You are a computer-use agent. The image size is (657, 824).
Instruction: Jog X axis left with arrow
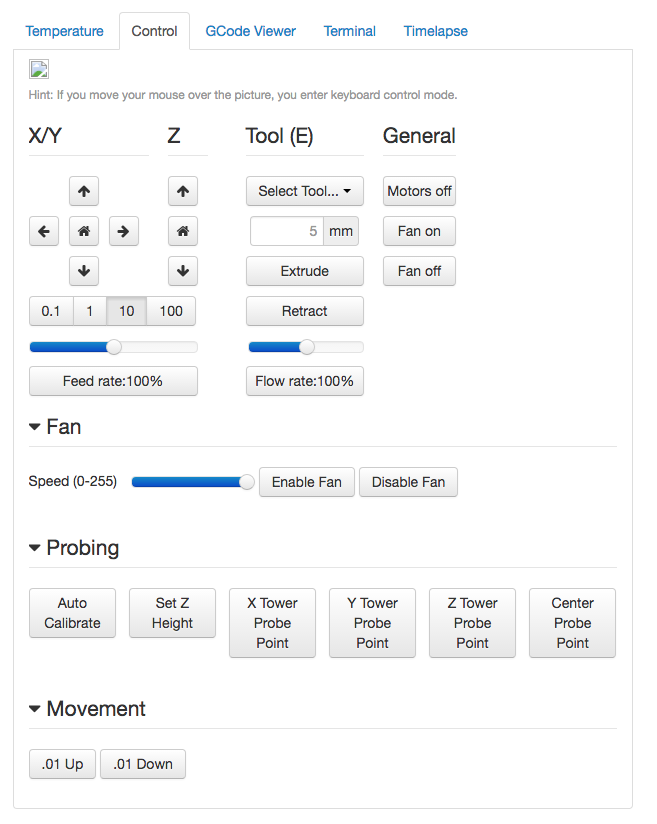[x=44, y=231]
